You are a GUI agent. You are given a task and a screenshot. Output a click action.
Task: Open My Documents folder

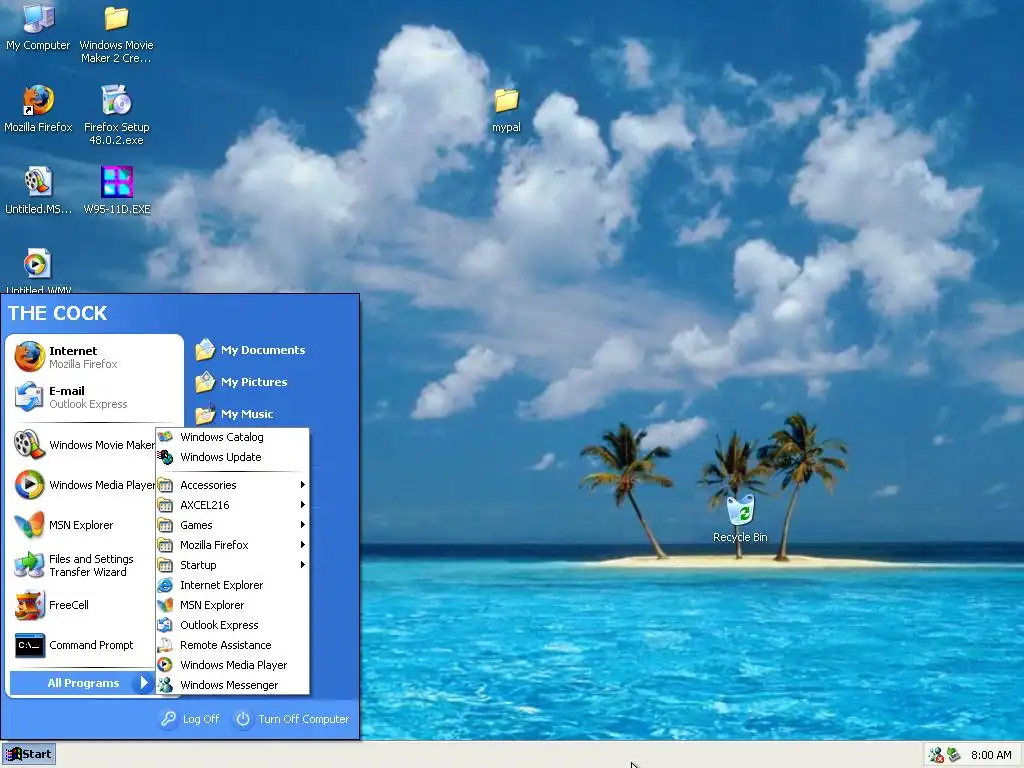250,350
